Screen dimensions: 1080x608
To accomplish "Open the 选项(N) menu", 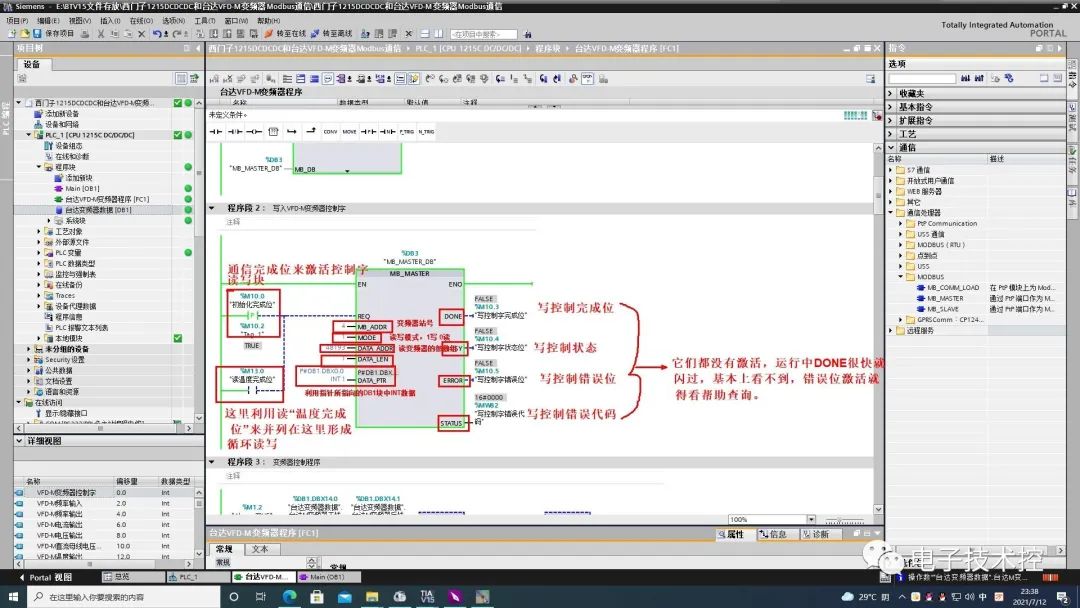I will [x=173, y=21].
